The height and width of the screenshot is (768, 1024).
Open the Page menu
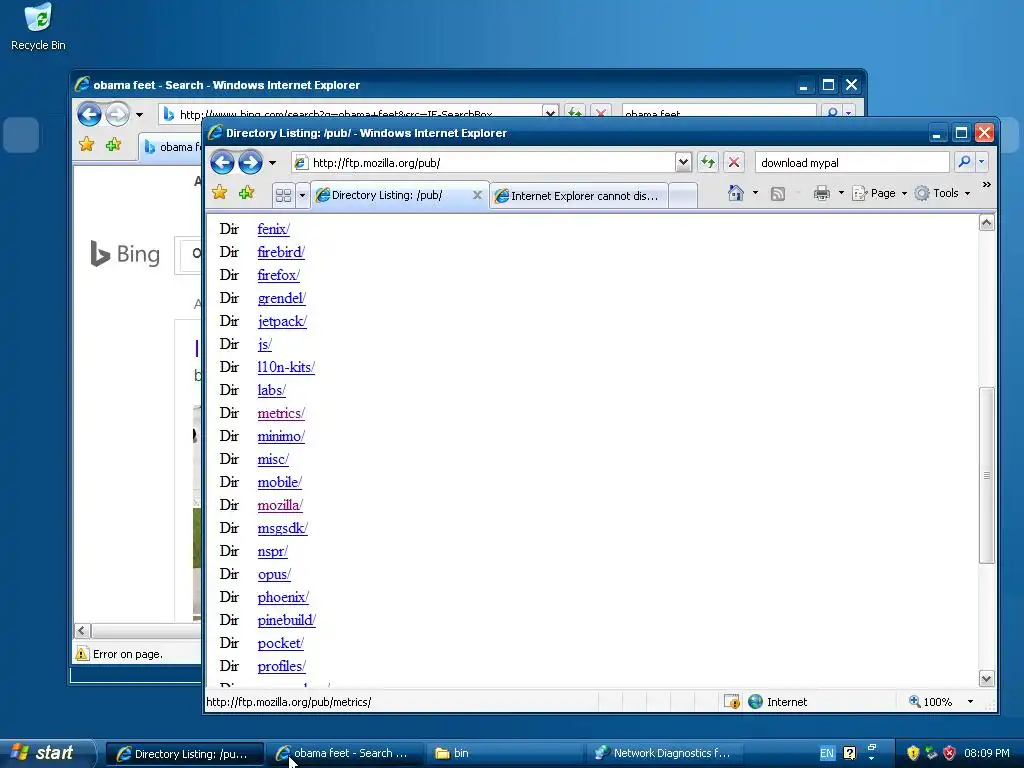coord(880,193)
